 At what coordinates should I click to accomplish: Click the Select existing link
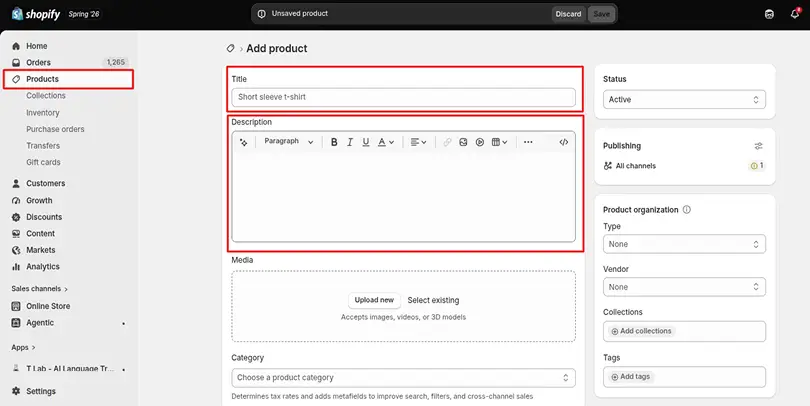433,300
